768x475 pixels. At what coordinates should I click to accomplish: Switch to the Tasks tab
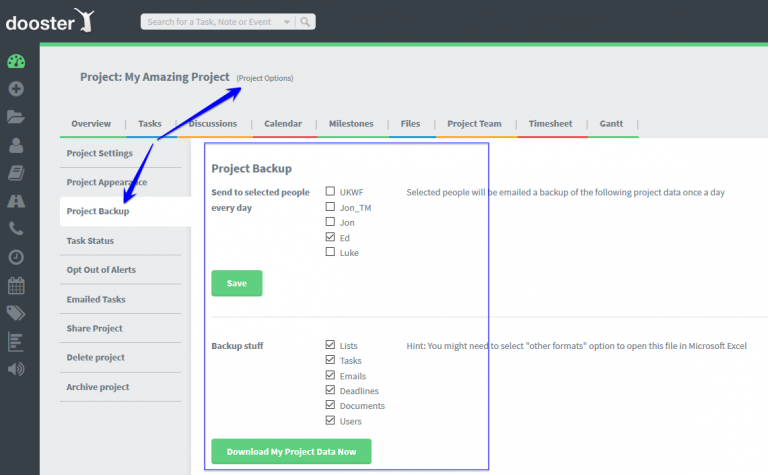149,123
